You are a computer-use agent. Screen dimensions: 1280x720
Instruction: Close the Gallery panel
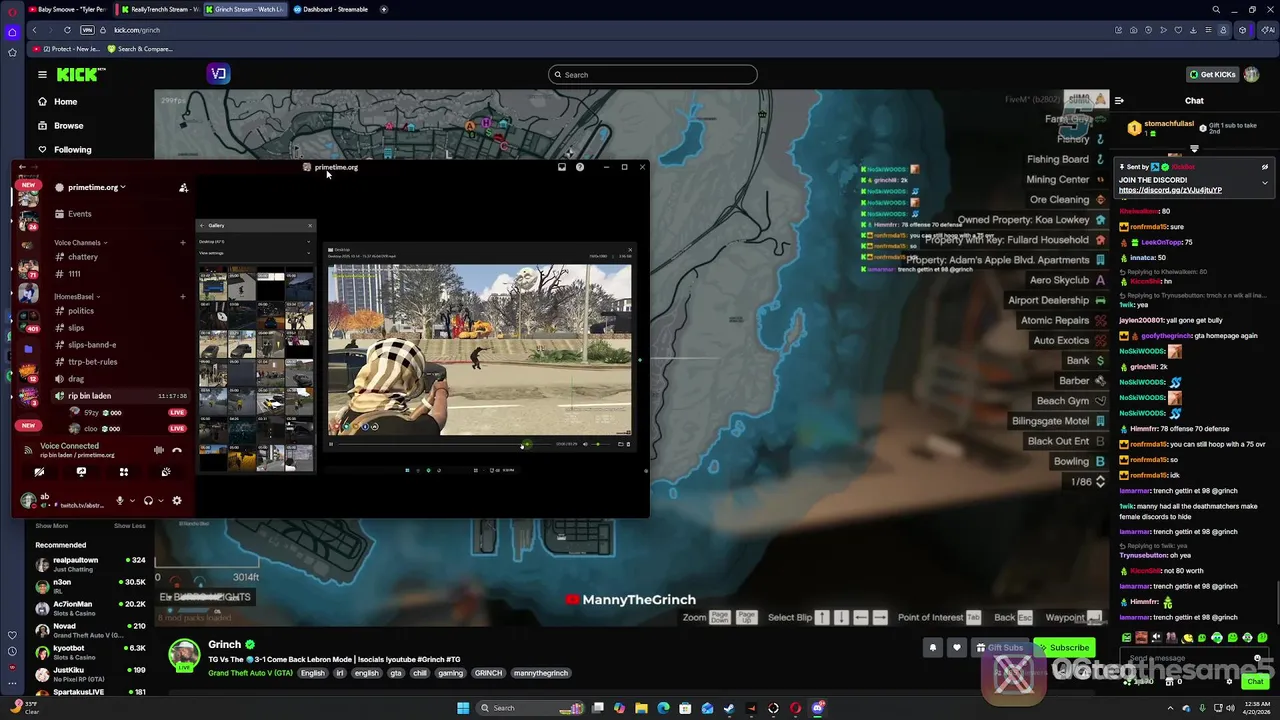(309, 226)
